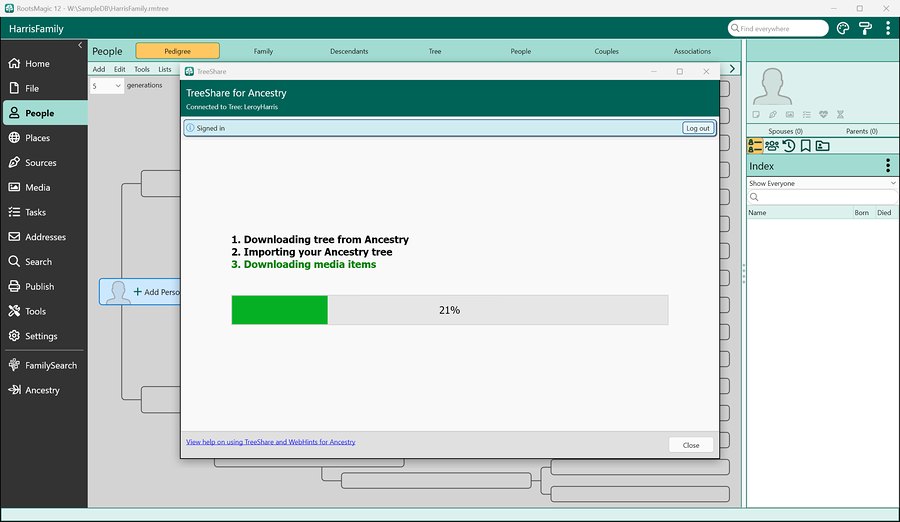Open the Show Everyone filter dropdown
Screen dimensions: 900x522
pyautogui.click(x=822, y=183)
